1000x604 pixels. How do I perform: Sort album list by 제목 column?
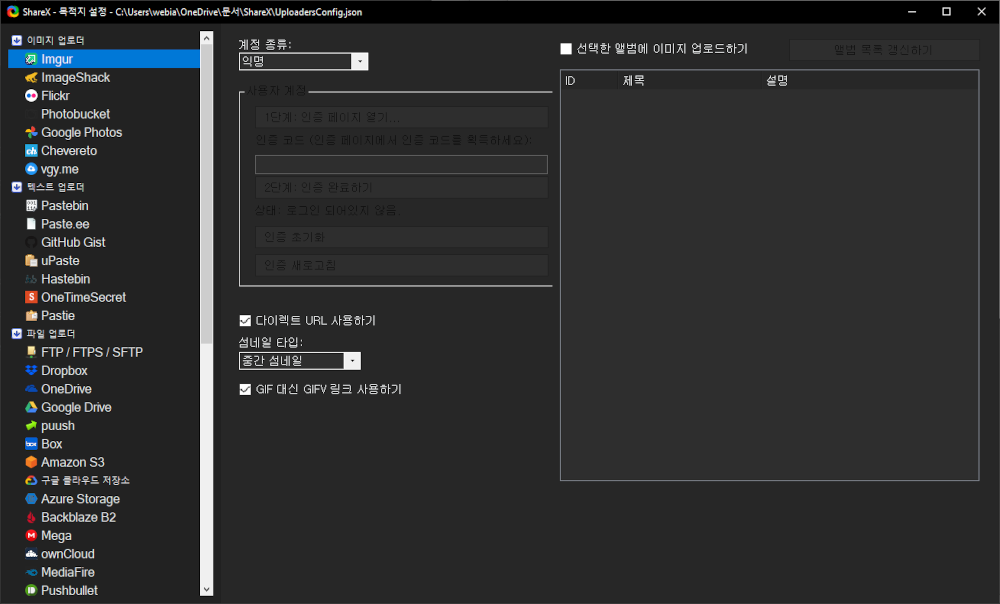point(689,81)
